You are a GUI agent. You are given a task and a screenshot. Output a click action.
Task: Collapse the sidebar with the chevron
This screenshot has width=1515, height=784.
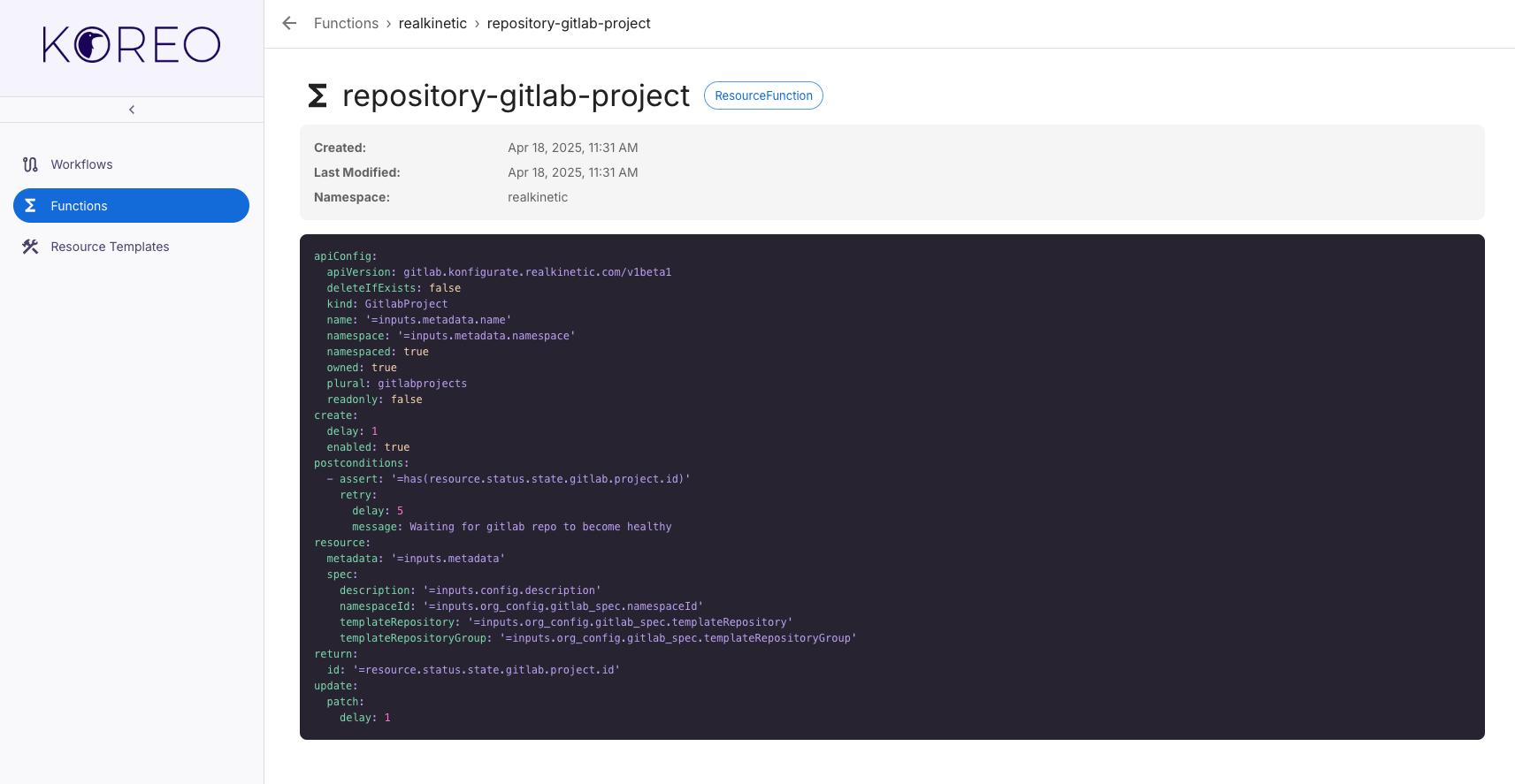132,110
